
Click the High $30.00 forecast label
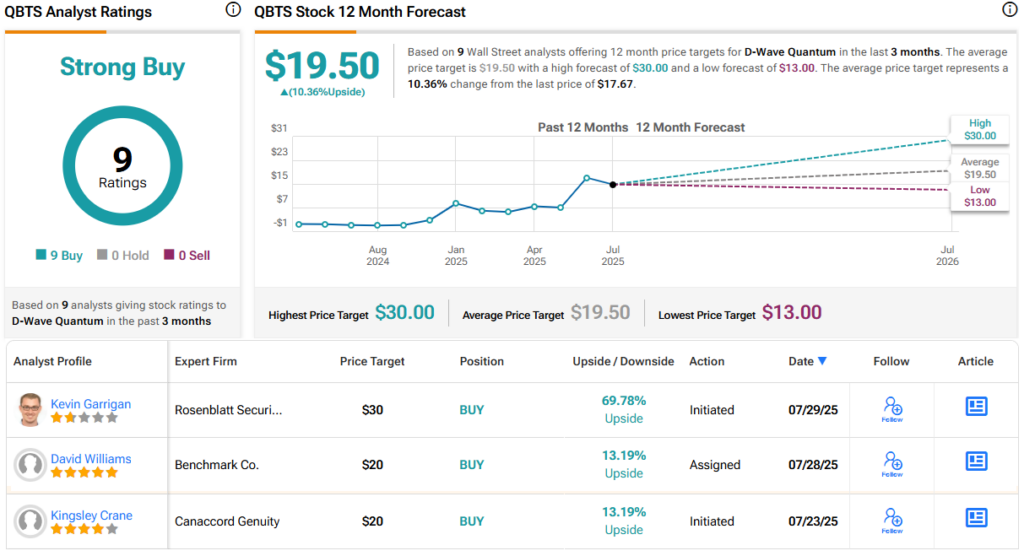click(x=979, y=129)
